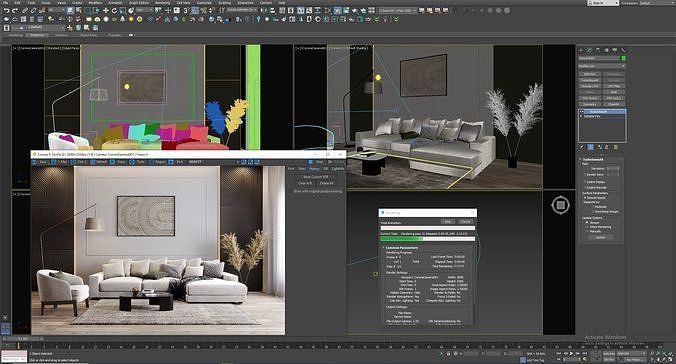Click the green object color swatch

tap(623, 58)
